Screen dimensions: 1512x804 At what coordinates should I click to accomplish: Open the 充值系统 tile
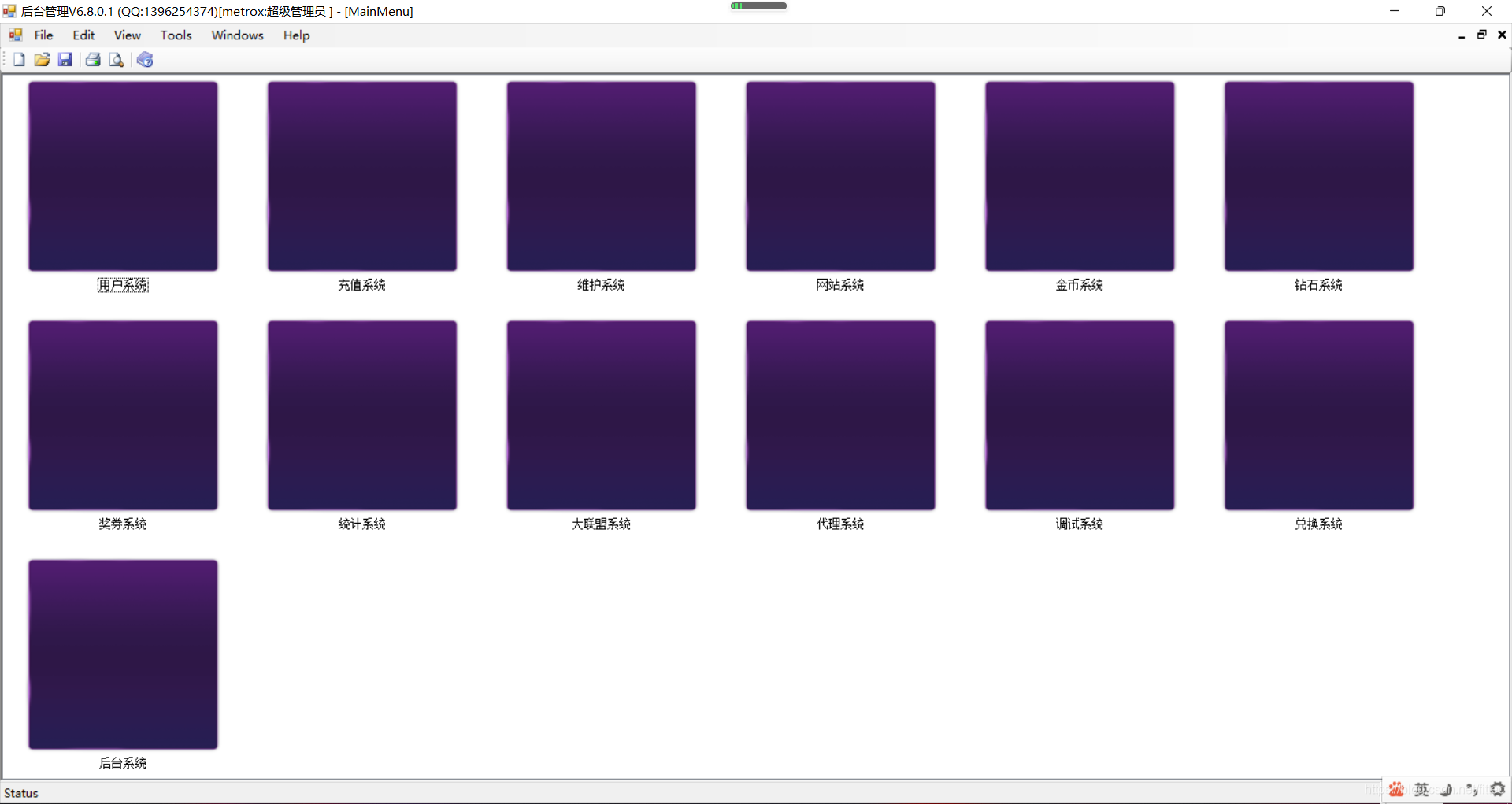coord(362,176)
